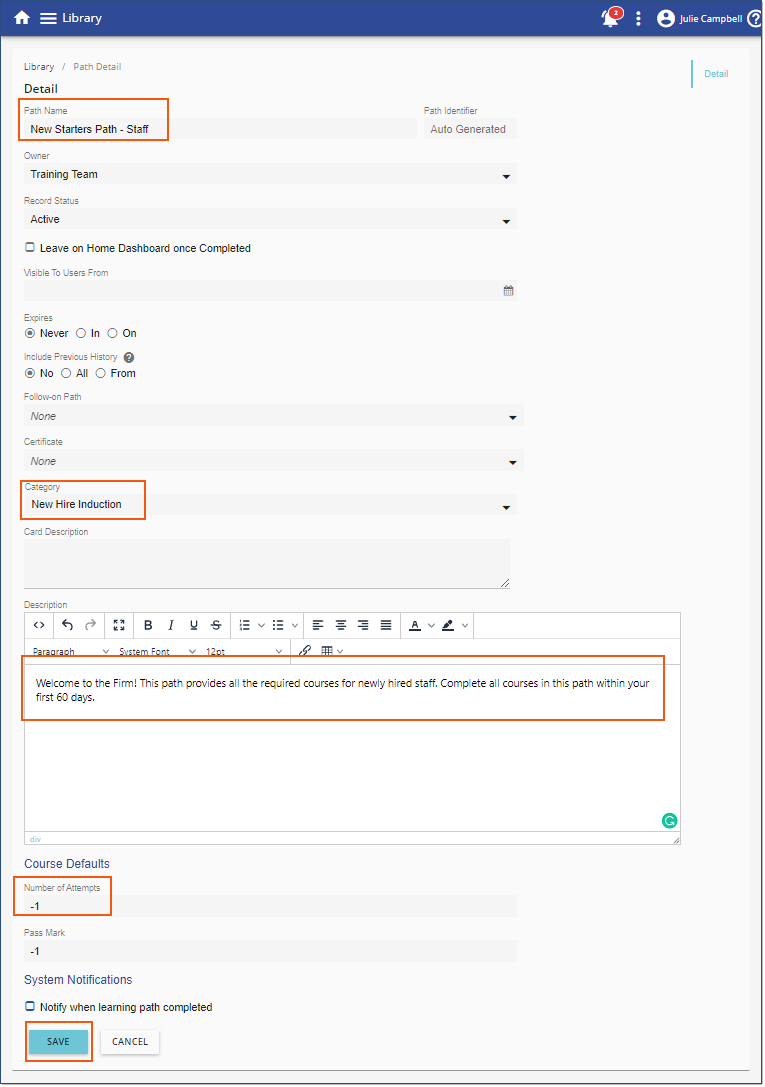The width and height of the screenshot is (765, 1087).
Task: Toggle bold formatting in description editor
Action: pyautogui.click(x=148, y=625)
